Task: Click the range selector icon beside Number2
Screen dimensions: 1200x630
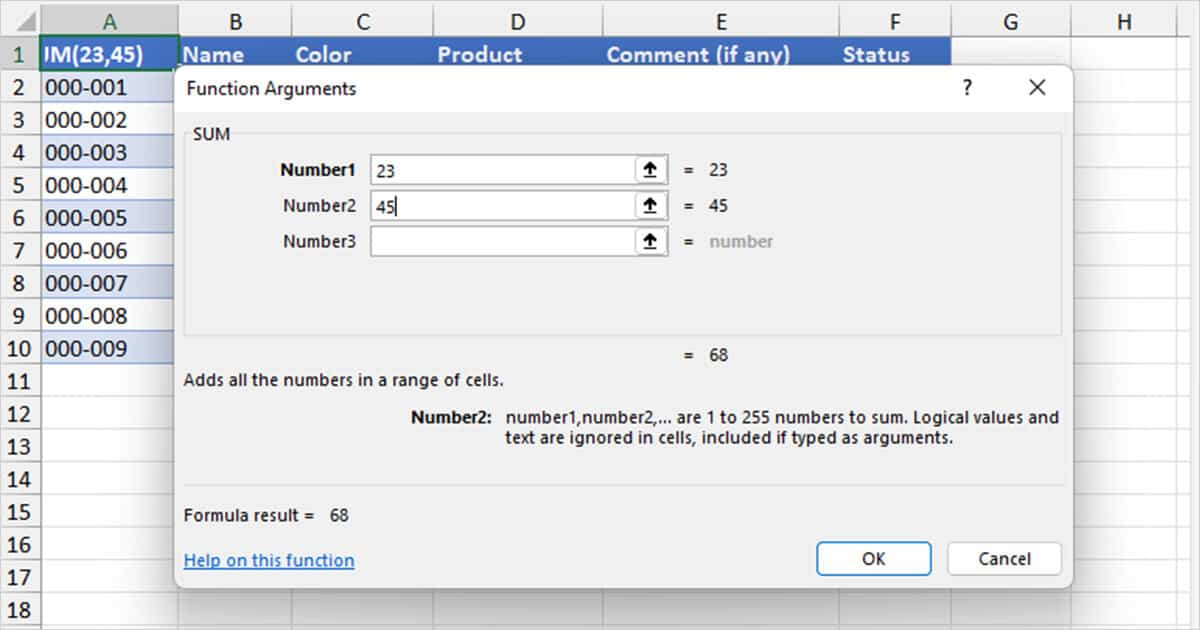Action: click(650, 205)
